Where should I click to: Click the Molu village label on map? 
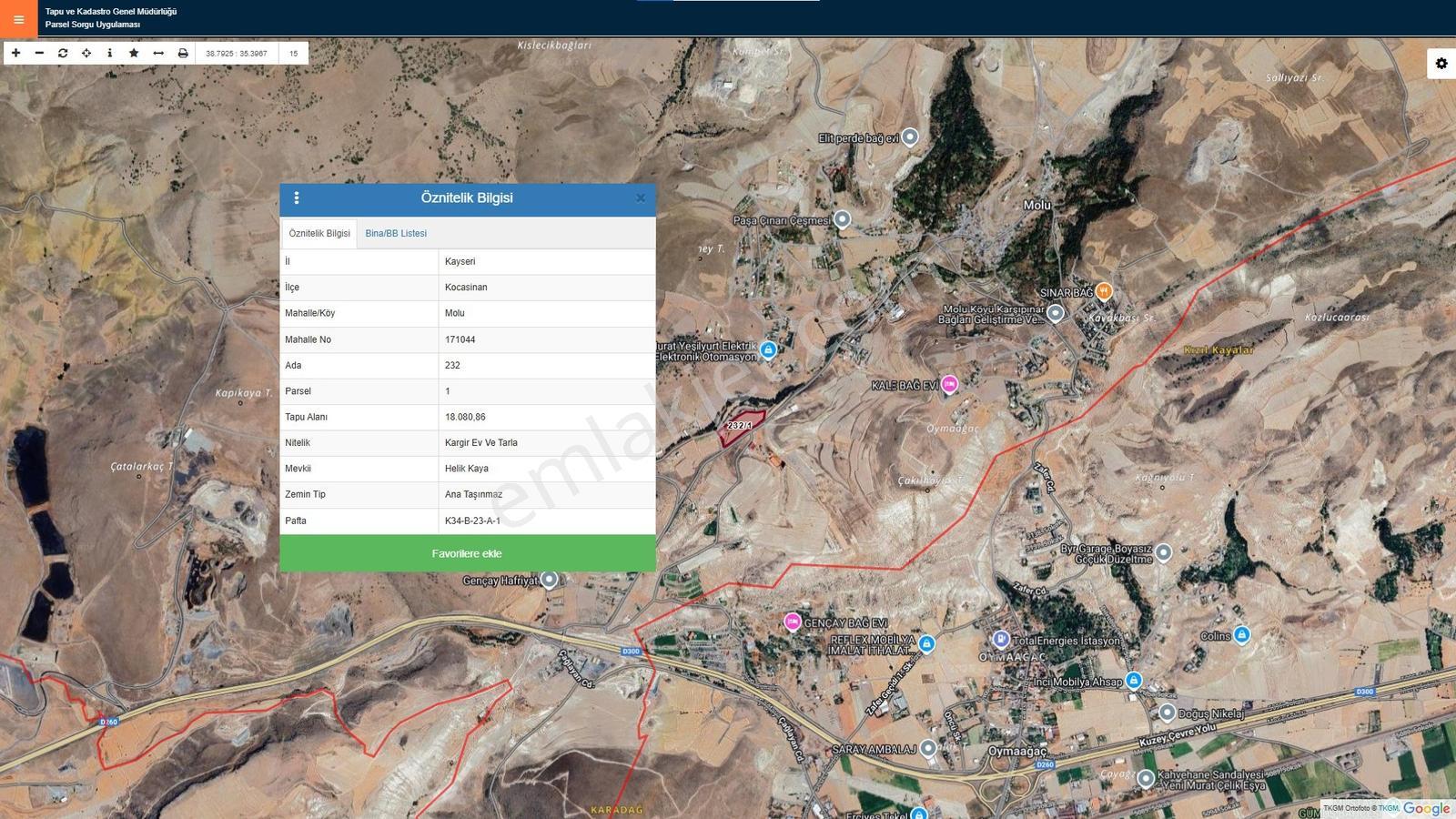coord(1036,205)
